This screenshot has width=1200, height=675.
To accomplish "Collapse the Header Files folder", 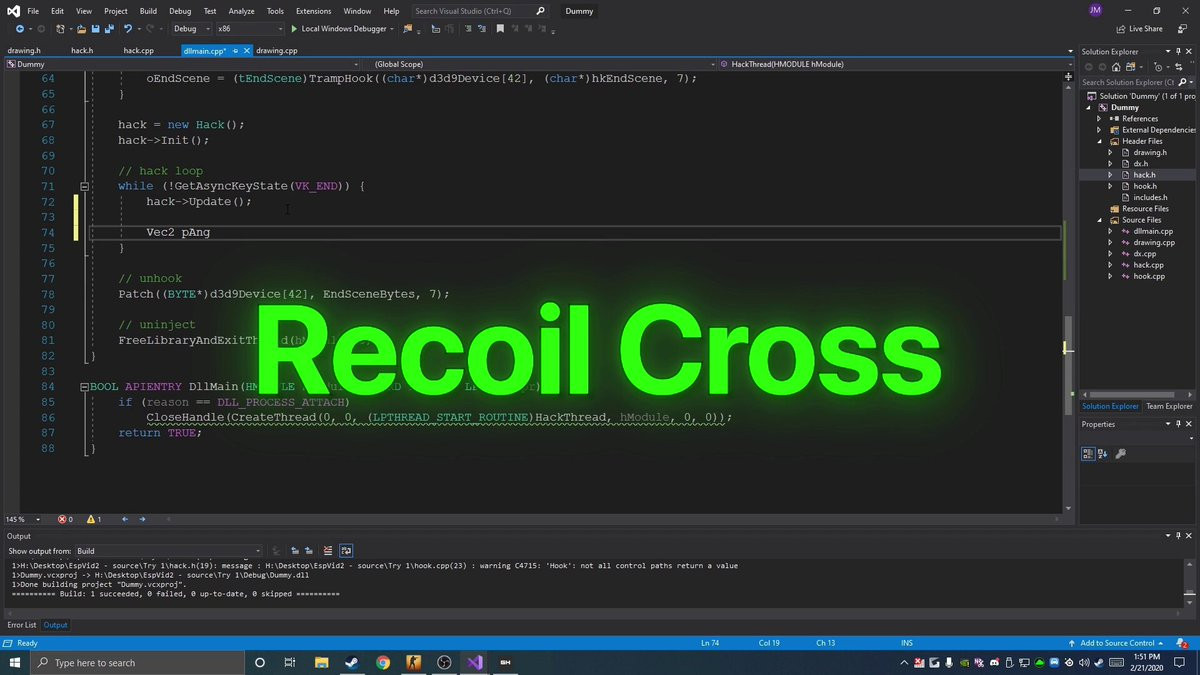I will point(1099,141).
